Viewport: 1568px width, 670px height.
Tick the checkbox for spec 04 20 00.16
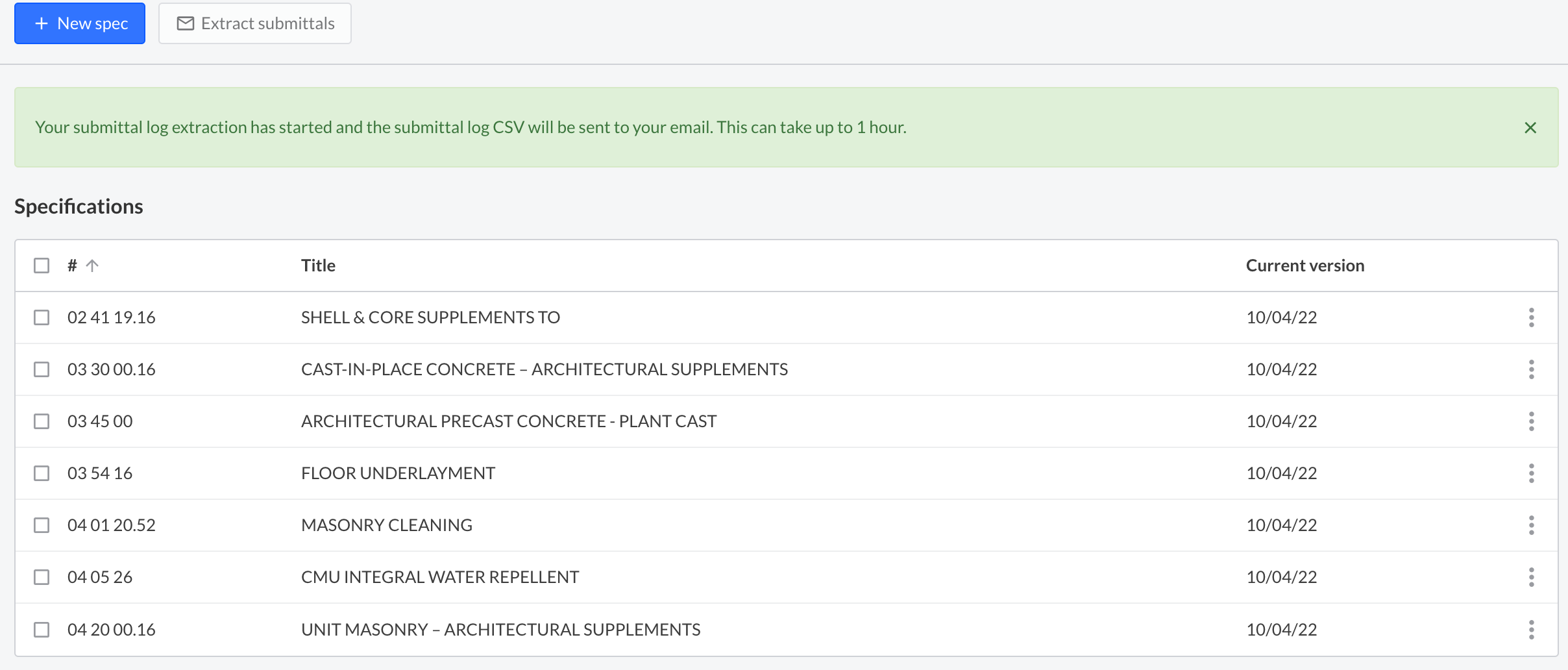coord(42,630)
